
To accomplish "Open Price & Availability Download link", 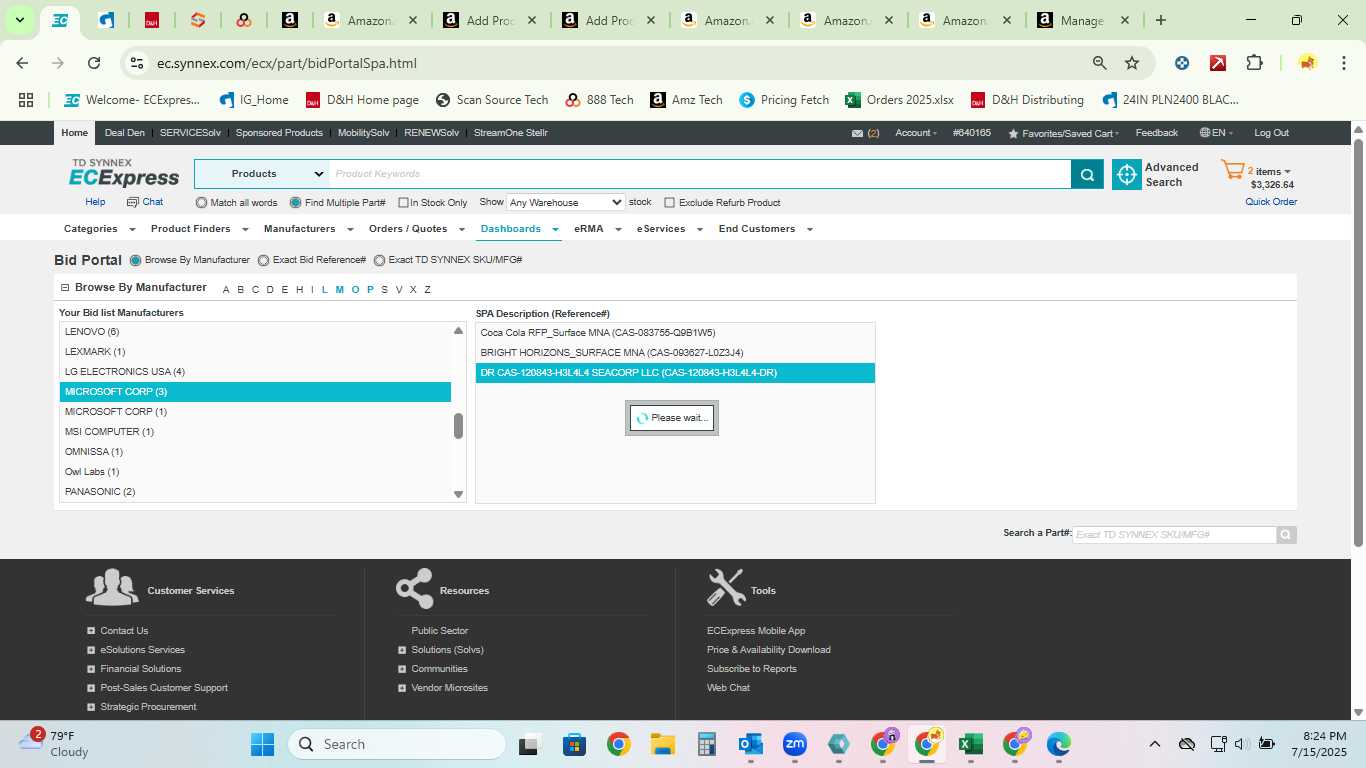I will (768, 650).
